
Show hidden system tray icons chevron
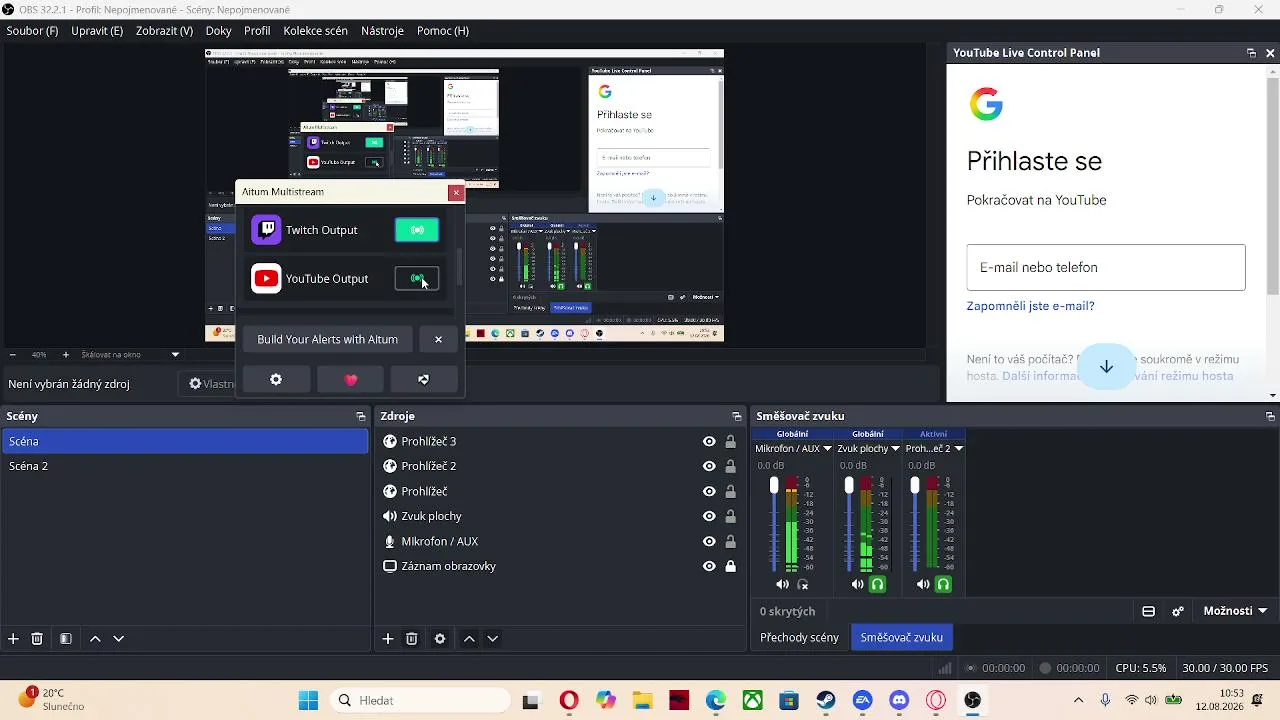[1078, 700]
